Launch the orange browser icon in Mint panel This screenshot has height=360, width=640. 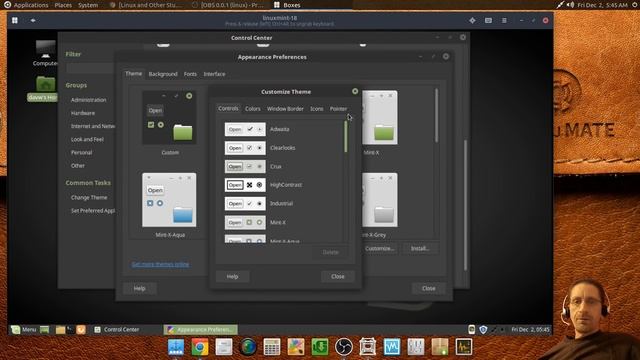81,329
